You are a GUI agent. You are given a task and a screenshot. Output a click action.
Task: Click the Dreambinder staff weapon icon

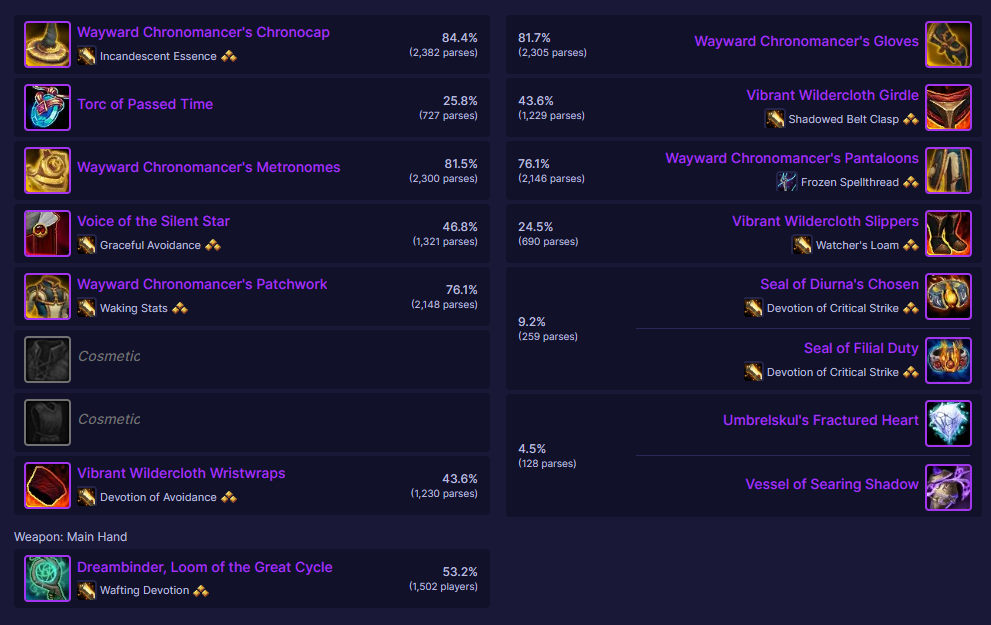coord(47,578)
